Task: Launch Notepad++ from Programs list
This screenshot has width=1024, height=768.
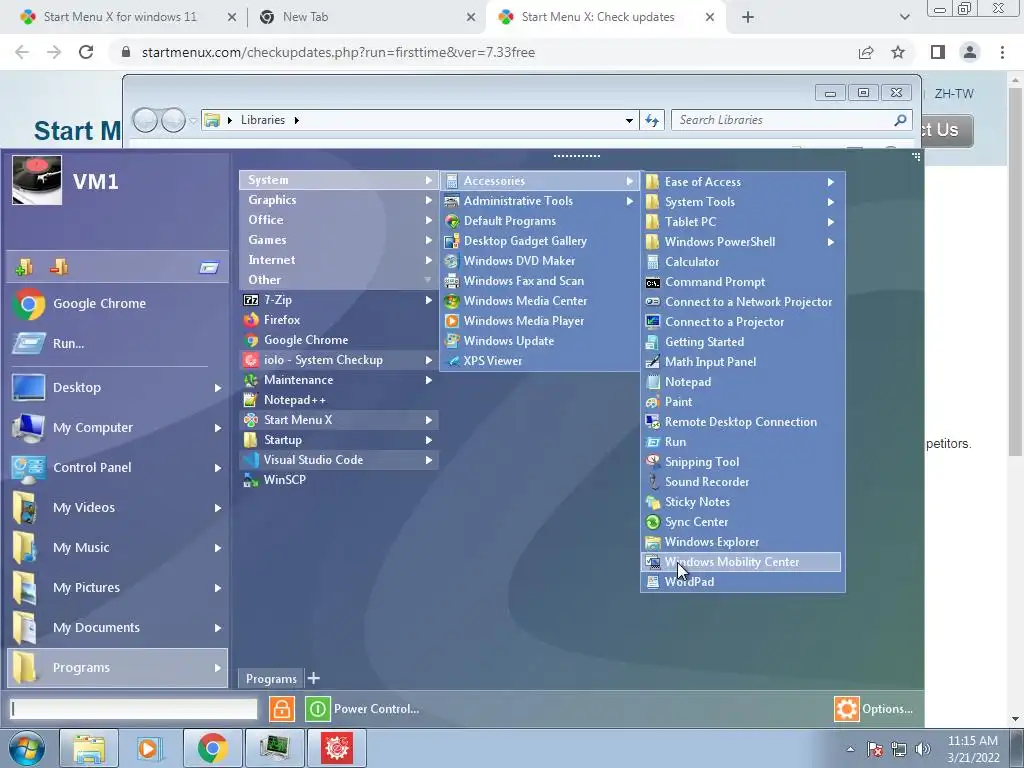Action: pos(338,400)
